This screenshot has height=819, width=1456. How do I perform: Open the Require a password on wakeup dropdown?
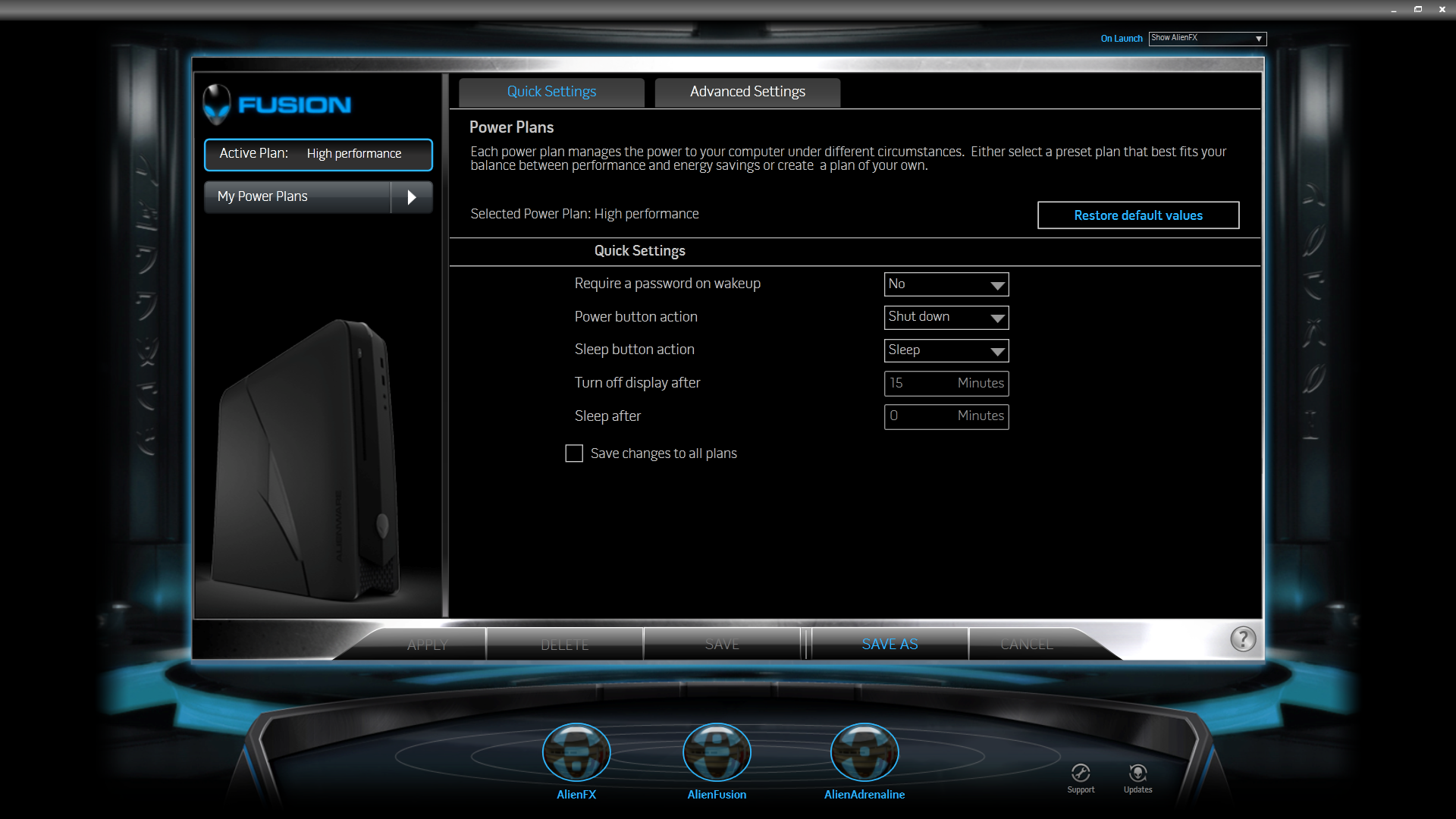pos(946,284)
